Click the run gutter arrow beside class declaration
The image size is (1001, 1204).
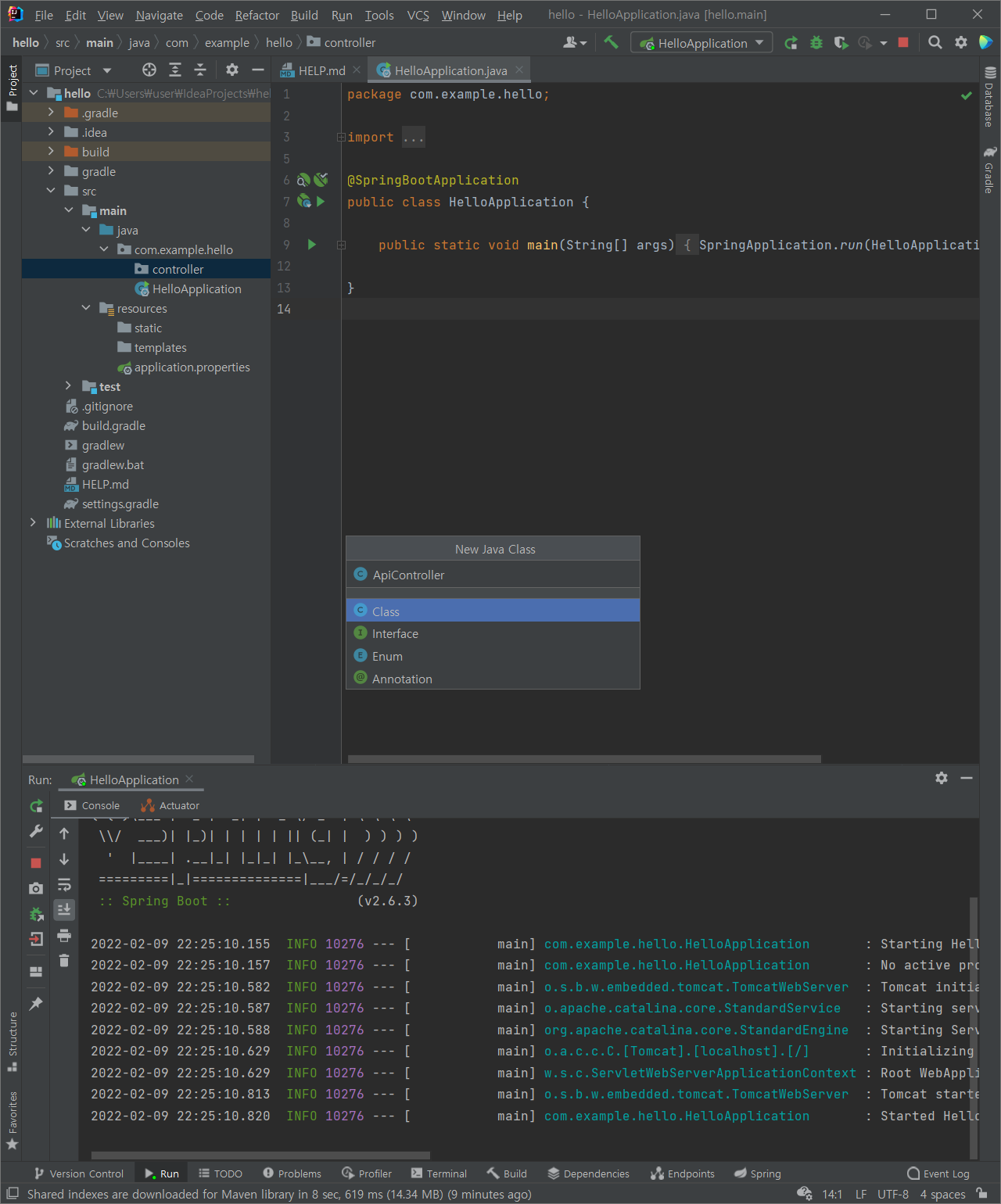[321, 202]
